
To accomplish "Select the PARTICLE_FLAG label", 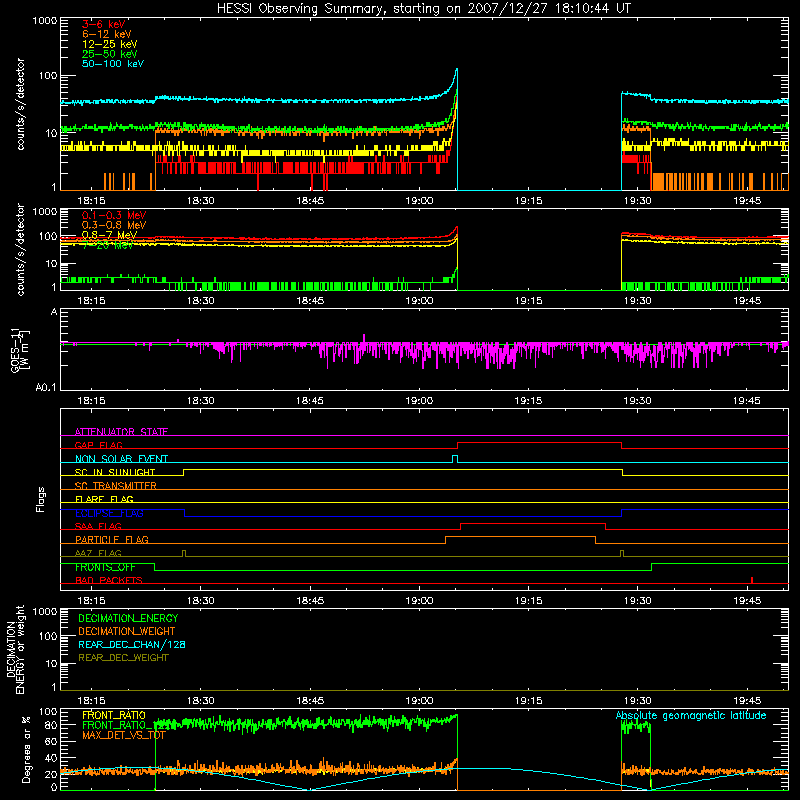I will [112, 539].
